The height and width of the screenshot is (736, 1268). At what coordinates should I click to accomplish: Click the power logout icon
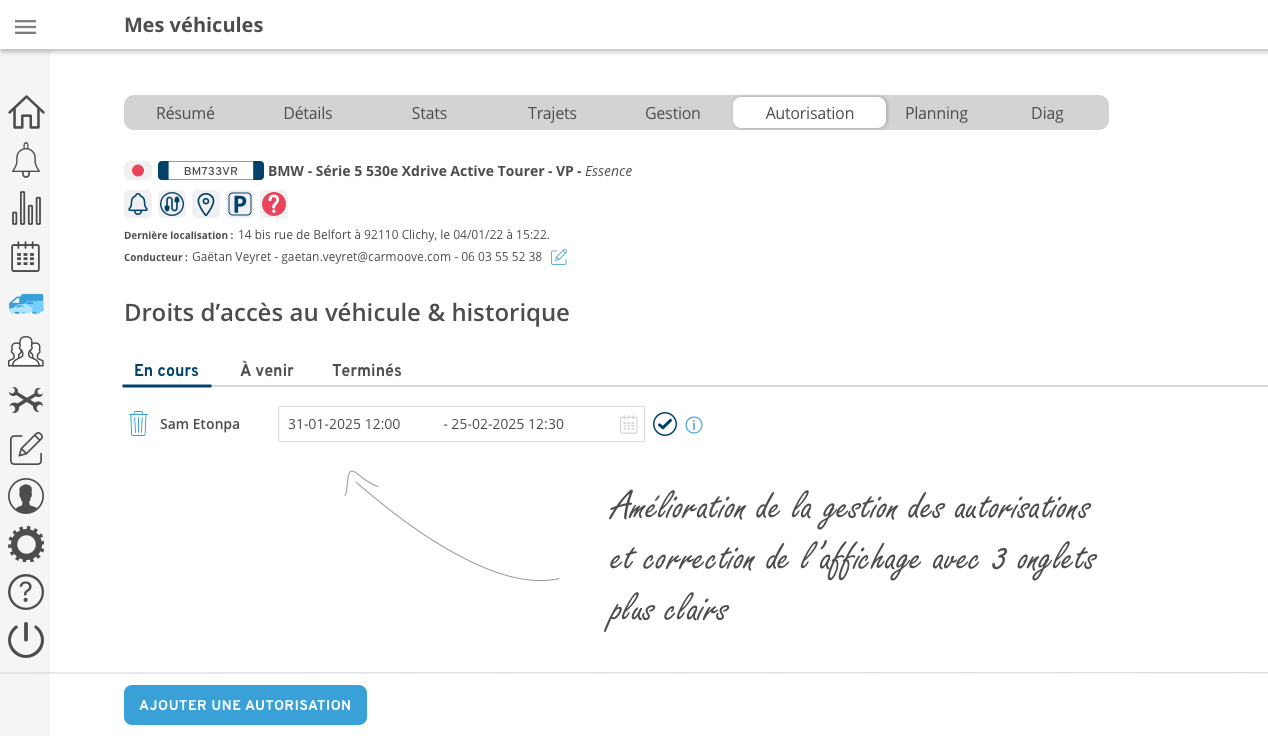click(26, 640)
